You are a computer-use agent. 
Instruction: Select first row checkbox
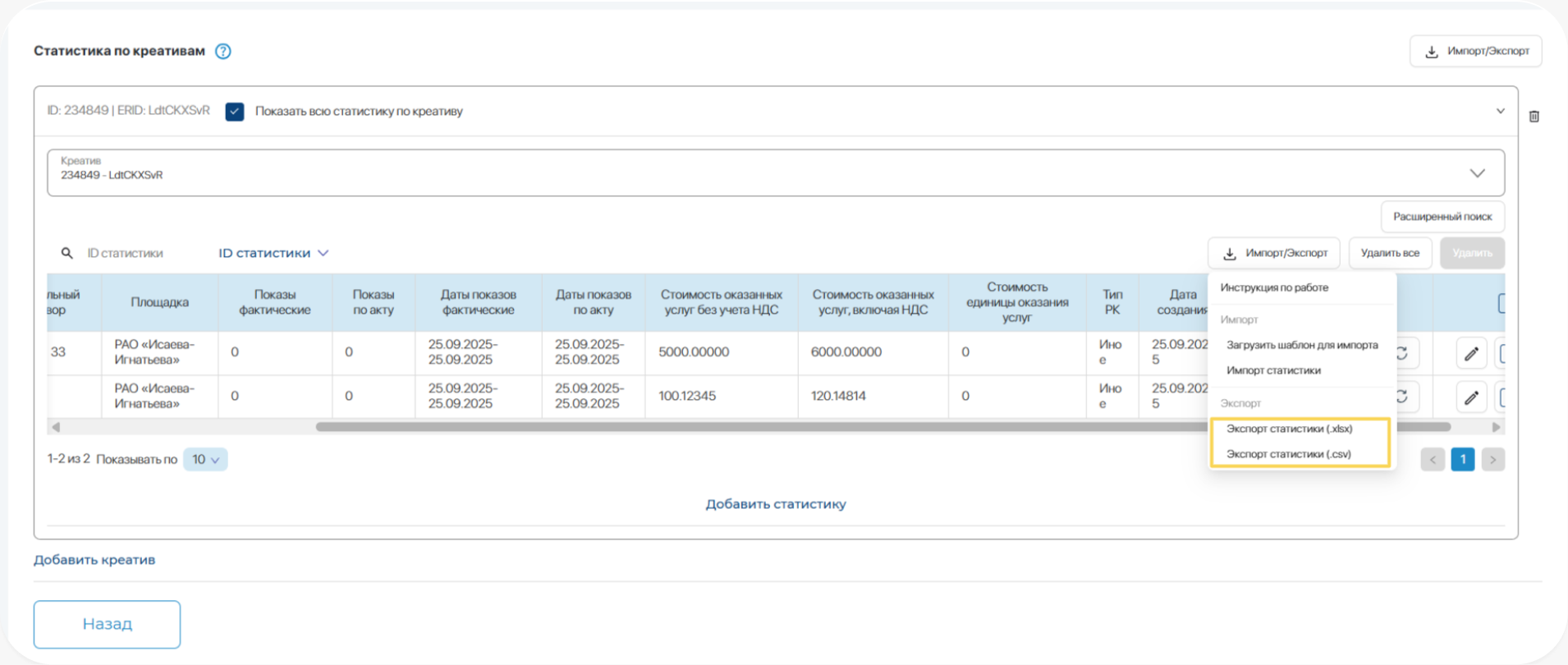point(1502,354)
